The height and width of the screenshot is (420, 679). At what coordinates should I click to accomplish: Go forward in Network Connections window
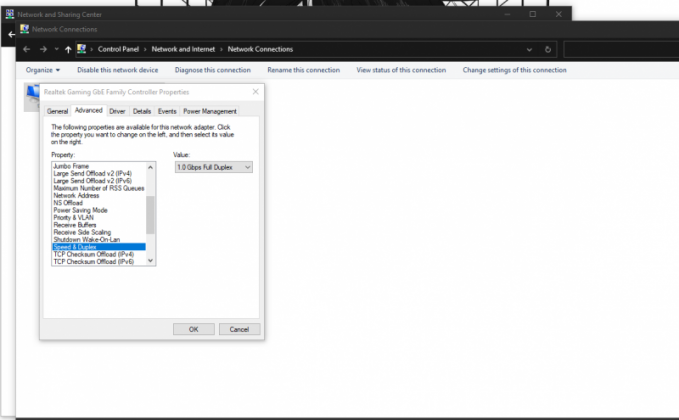click(x=43, y=49)
